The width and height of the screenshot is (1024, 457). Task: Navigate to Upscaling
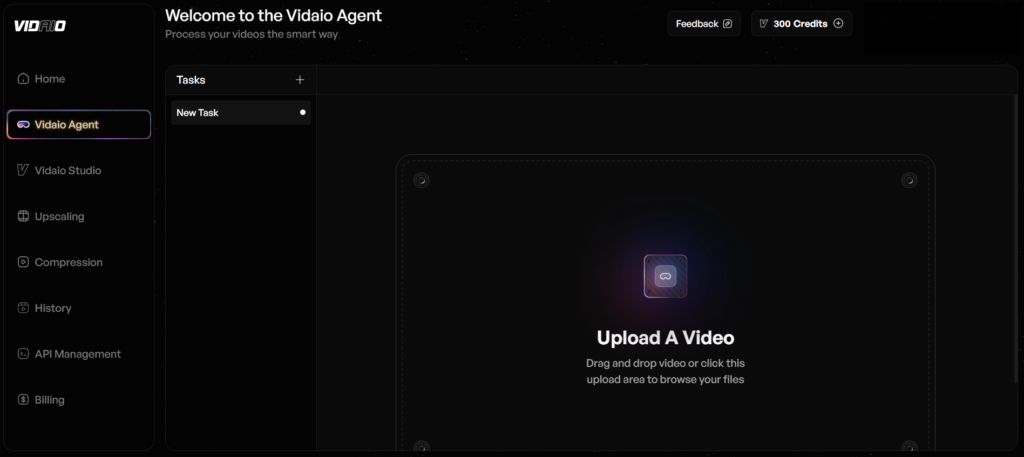pyautogui.click(x=78, y=216)
